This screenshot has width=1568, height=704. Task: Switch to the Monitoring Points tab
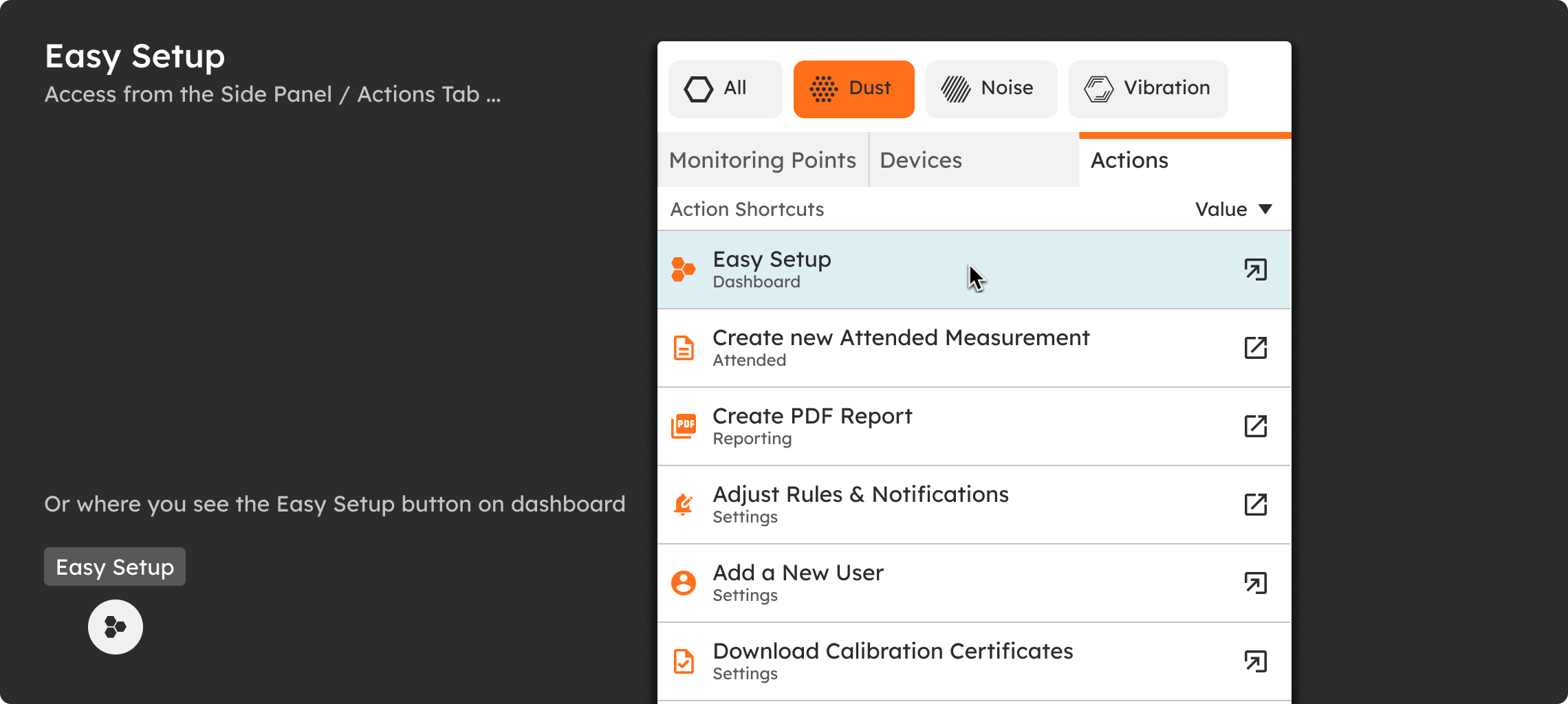click(763, 160)
